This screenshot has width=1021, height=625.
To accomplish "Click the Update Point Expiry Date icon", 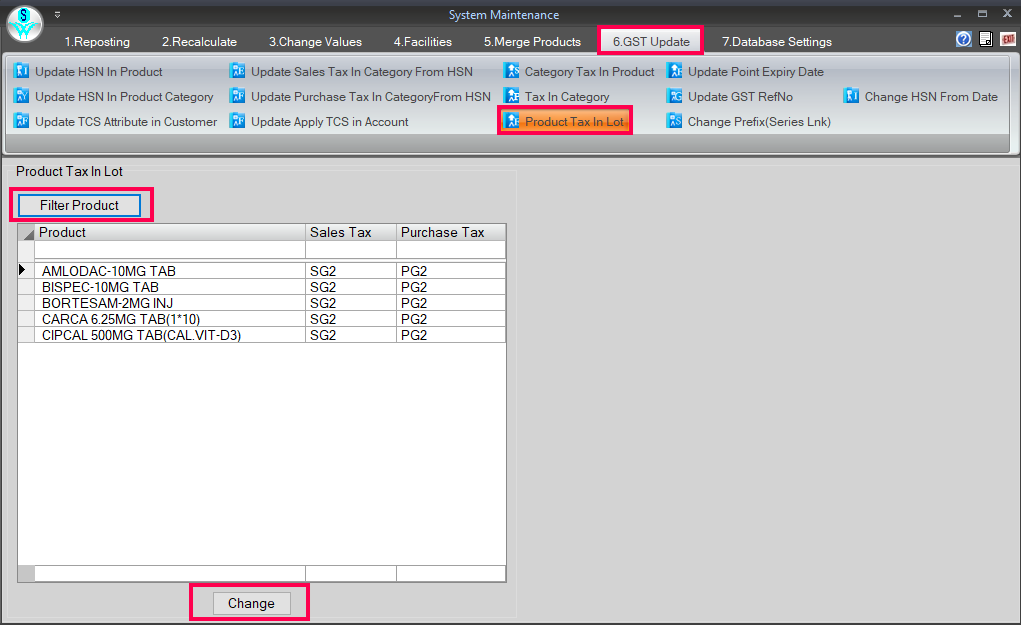I will point(675,71).
